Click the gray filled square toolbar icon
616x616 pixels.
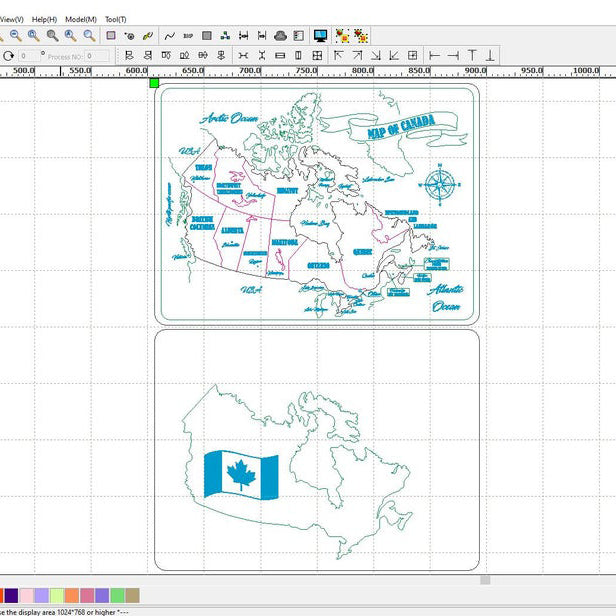click(206, 35)
